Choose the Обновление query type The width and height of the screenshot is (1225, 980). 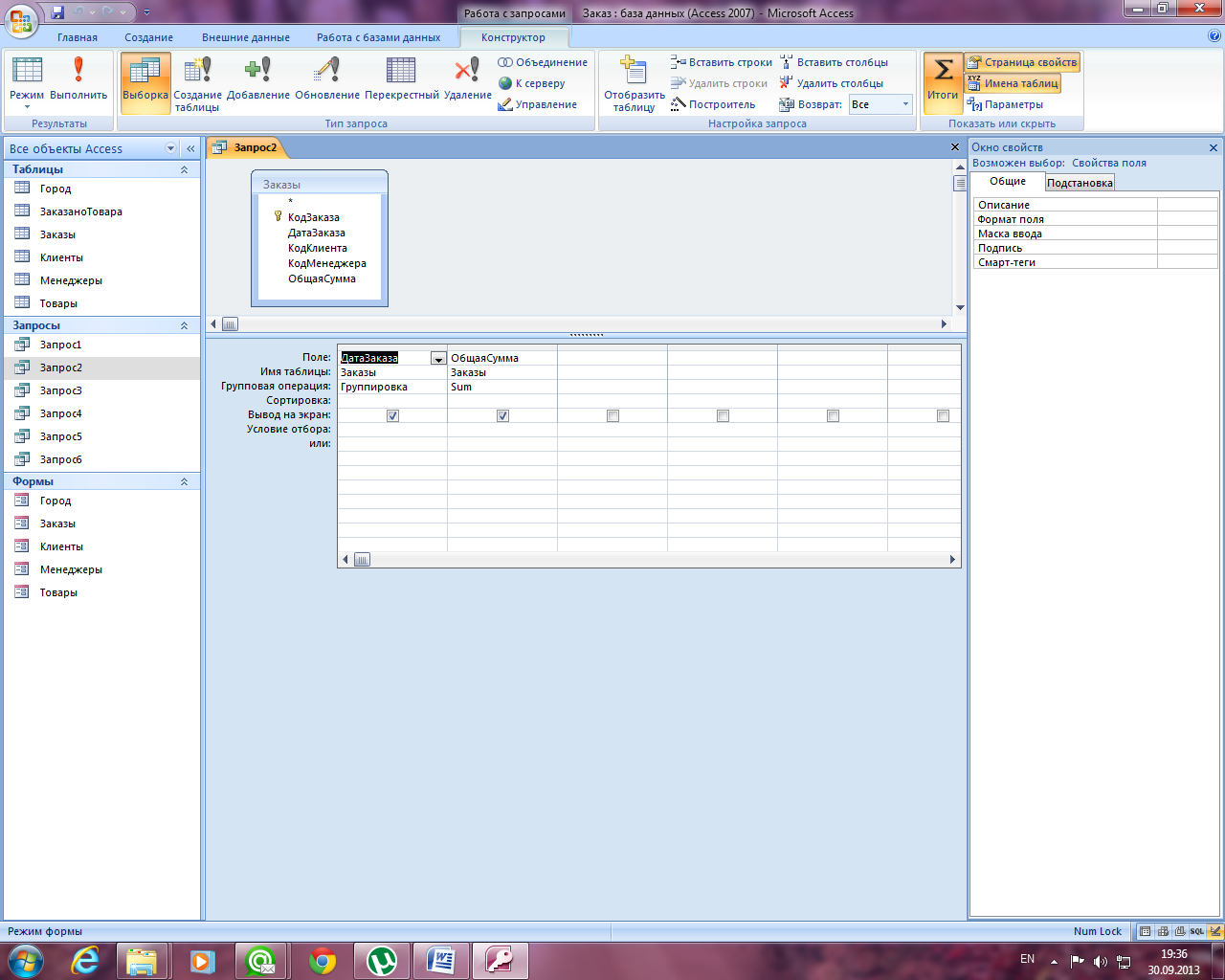[327, 80]
